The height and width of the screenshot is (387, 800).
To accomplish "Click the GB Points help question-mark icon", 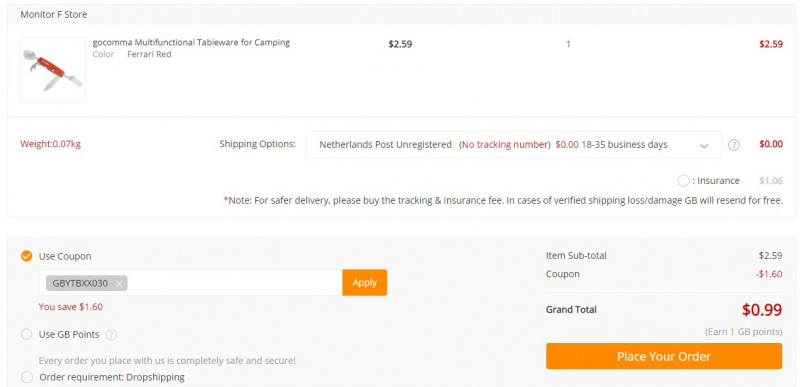I will [x=111, y=335].
